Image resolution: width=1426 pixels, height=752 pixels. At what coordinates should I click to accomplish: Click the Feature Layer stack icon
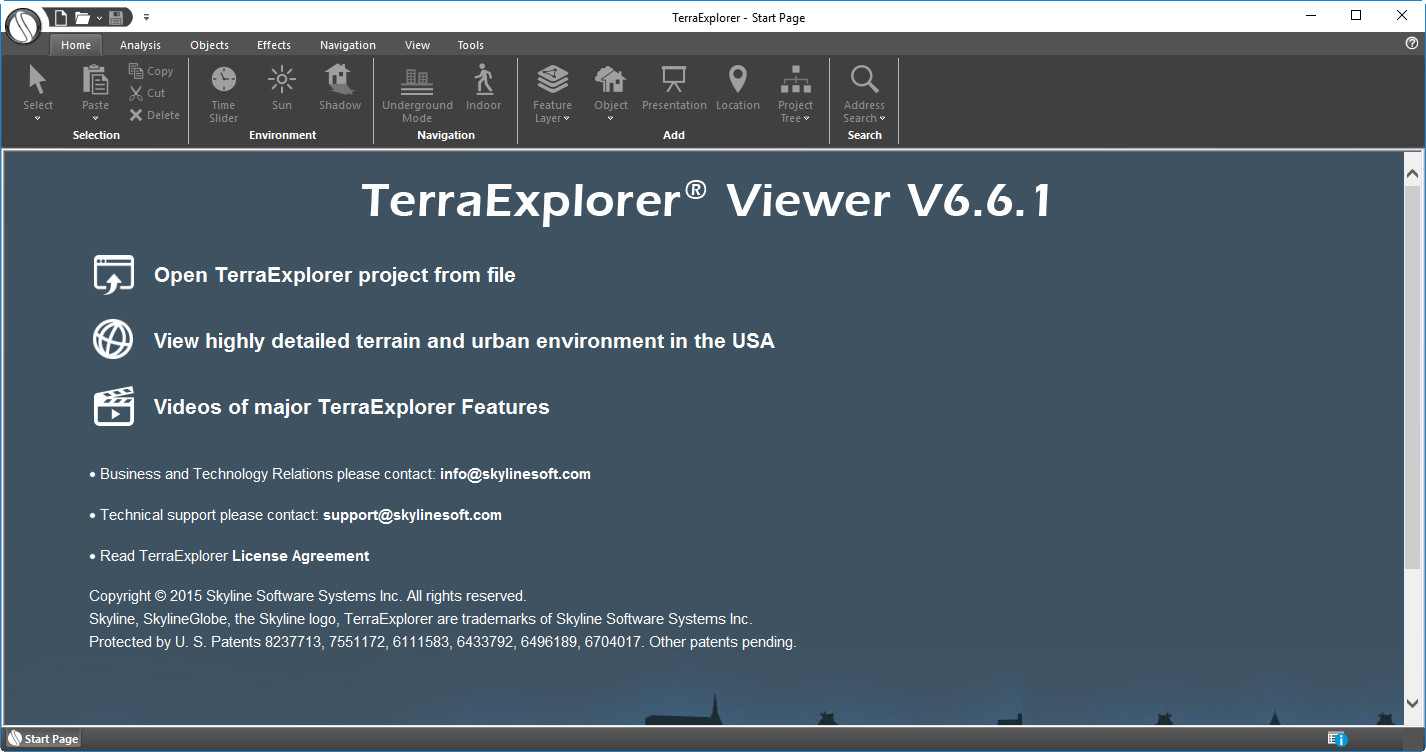553,80
